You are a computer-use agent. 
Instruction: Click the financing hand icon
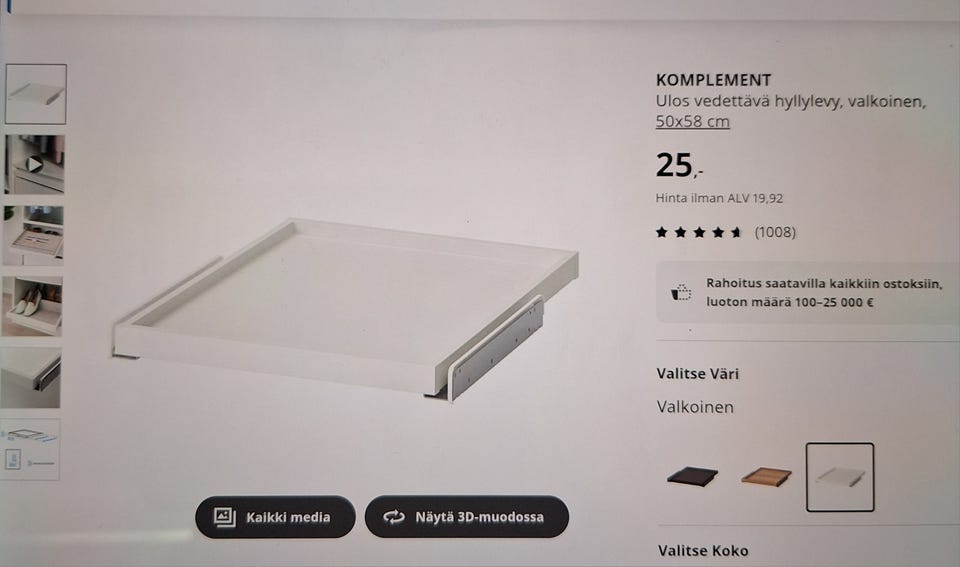pos(681,292)
